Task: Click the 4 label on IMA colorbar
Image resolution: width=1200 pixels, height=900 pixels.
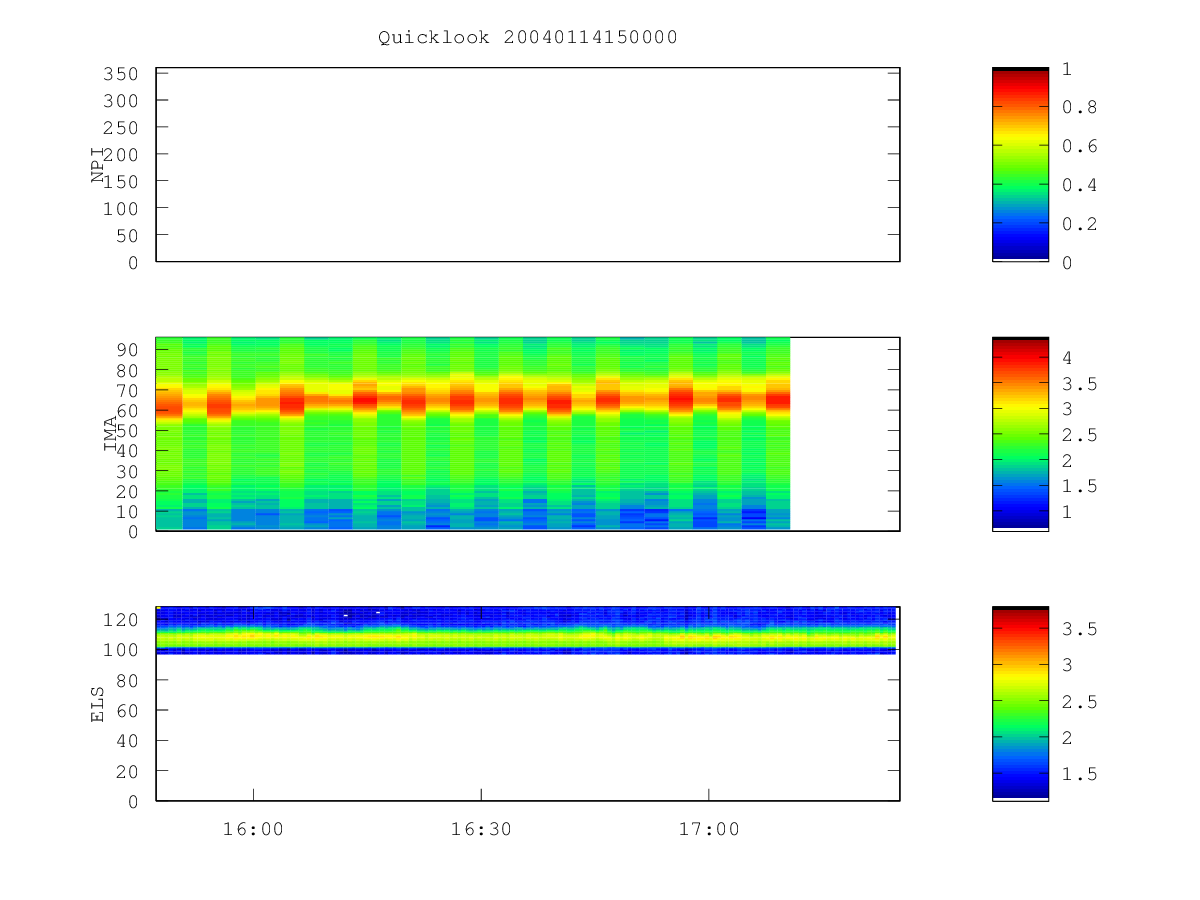Action: [1067, 357]
